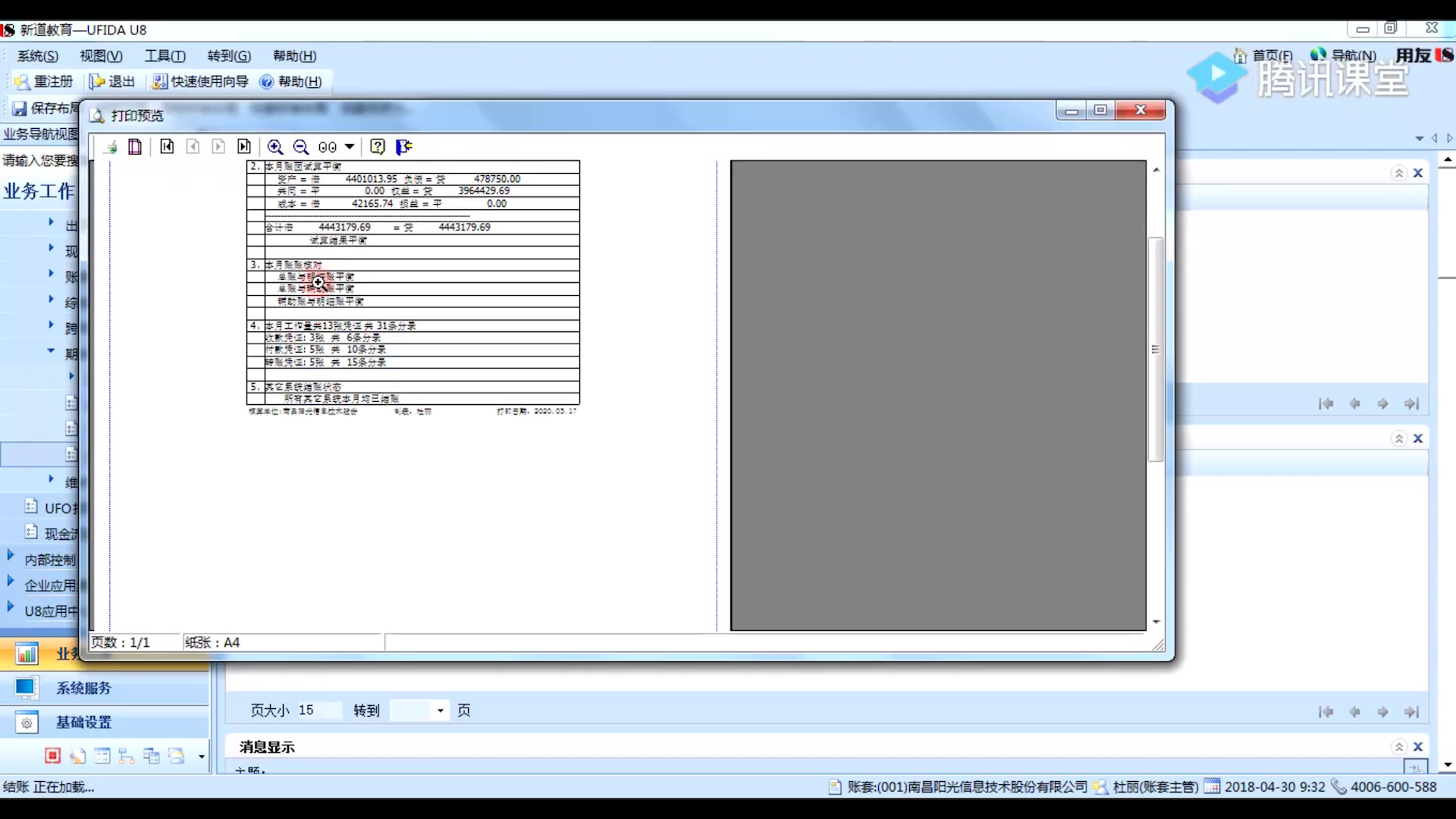Go to next page in 页大小 pager

tap(1383, 712)
